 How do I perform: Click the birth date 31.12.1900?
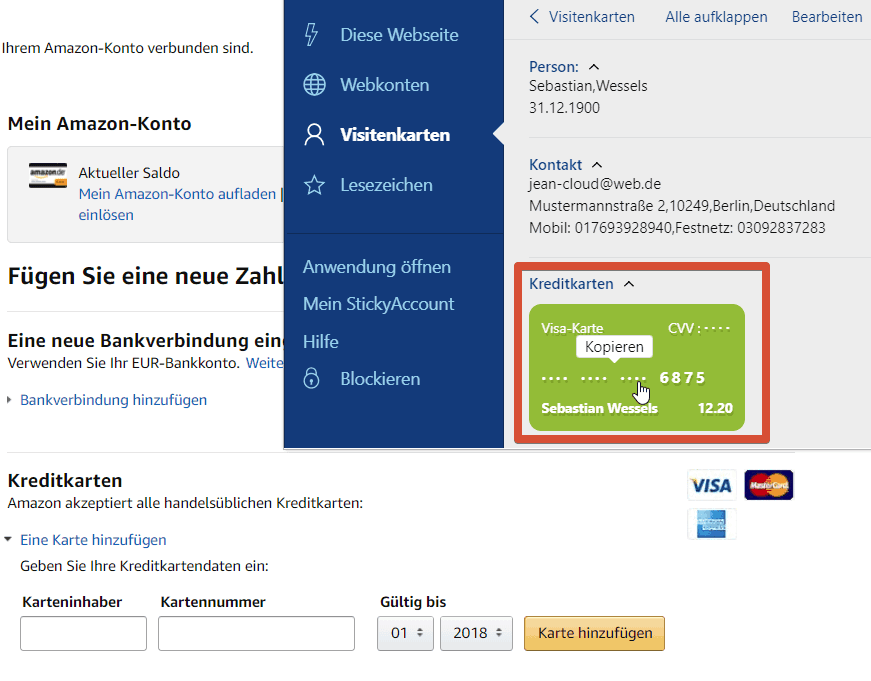click(x=564, y=108)
